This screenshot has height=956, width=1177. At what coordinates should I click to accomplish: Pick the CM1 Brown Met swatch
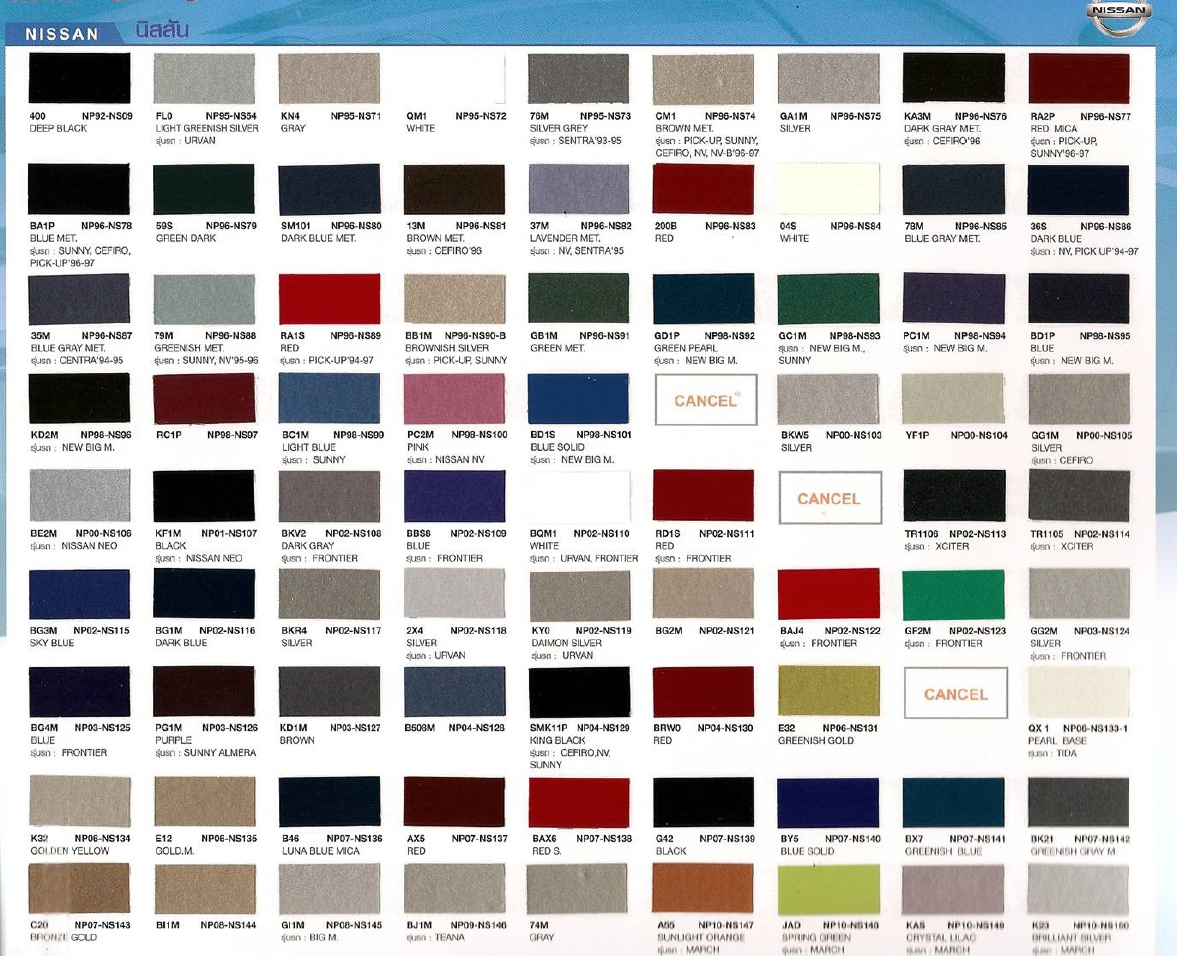[x=703, y=78]
